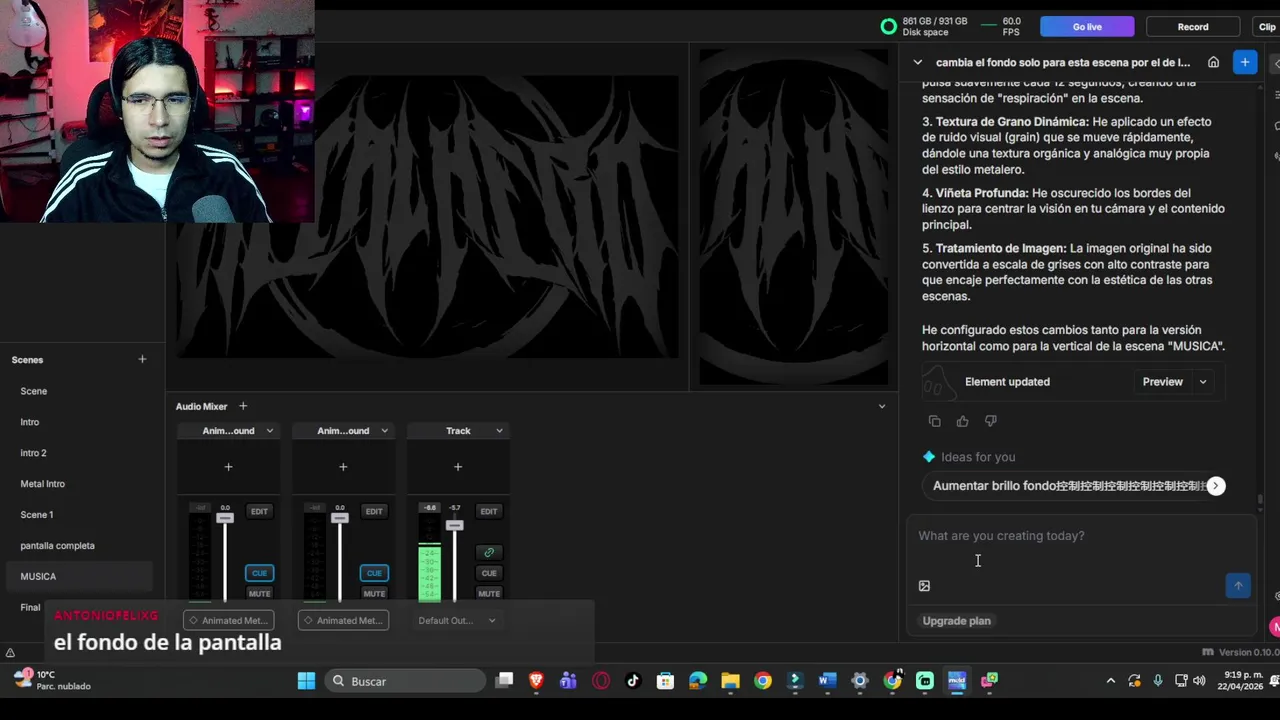Start a new chat with the blue plus button
The image size is (1280, 720).
1245,62
